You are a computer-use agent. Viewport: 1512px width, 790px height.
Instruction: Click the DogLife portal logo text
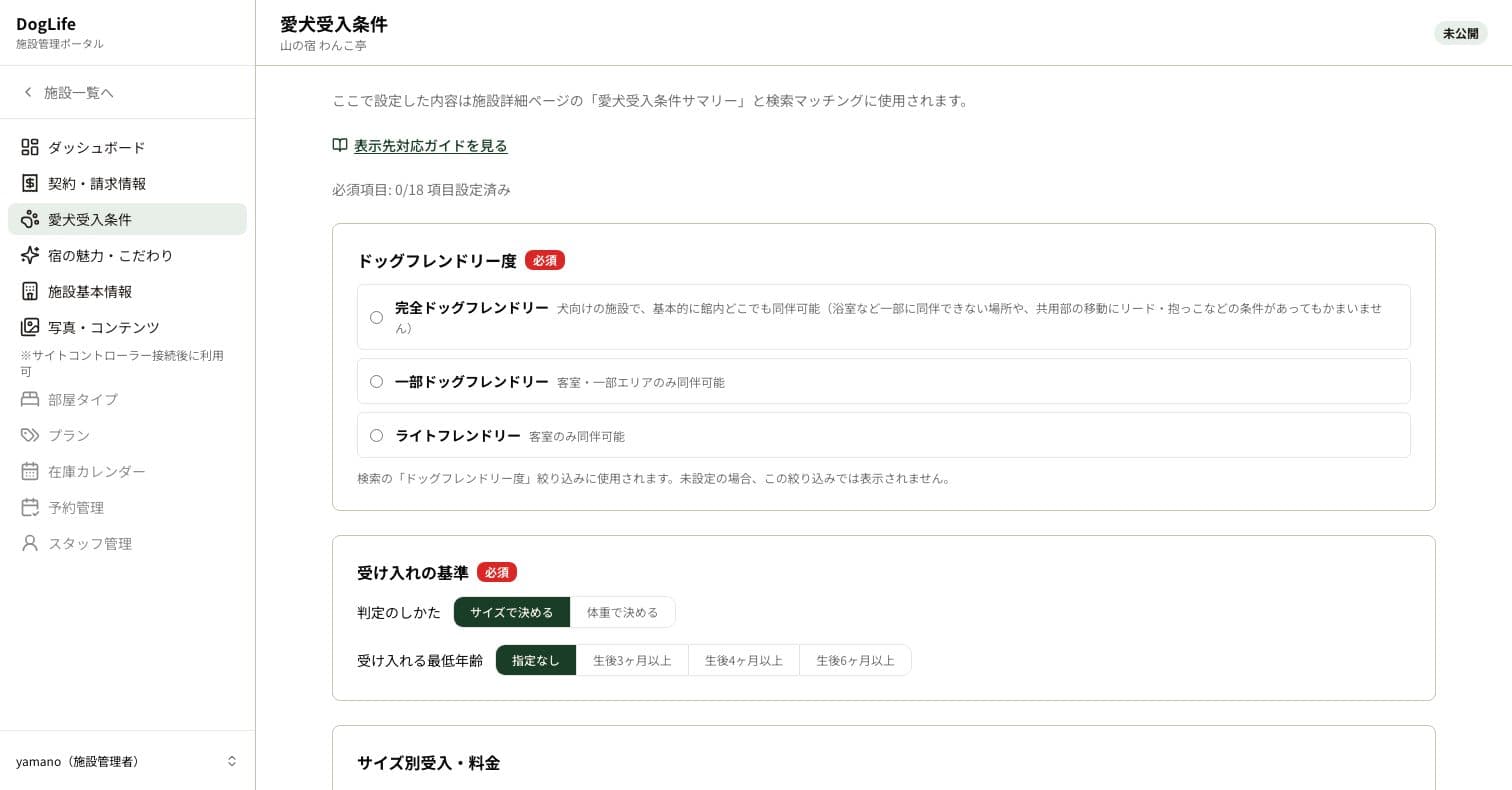(46, 24)
